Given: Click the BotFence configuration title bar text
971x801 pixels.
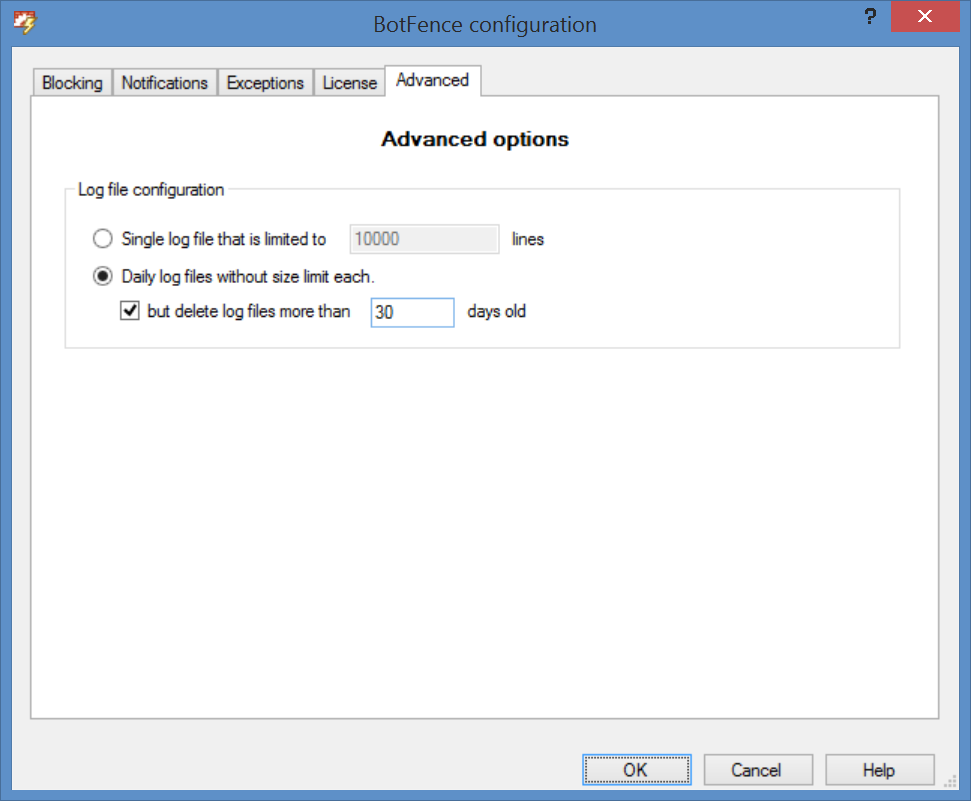Looking at the screenshot, I should coord(485,25).
